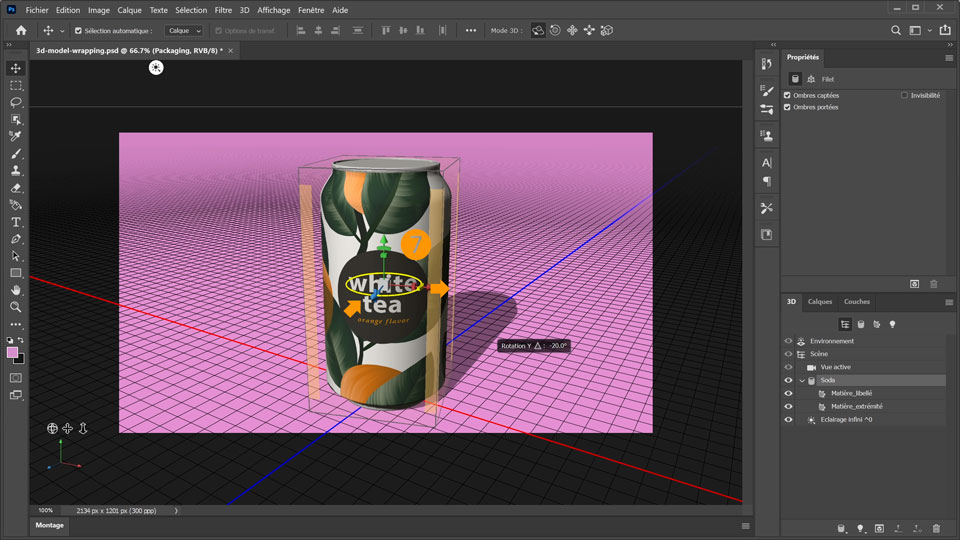This screenshot has height=540, width=960.
Task: Uncheck the Ombres captées checkbox
Action: click(788, 95)
